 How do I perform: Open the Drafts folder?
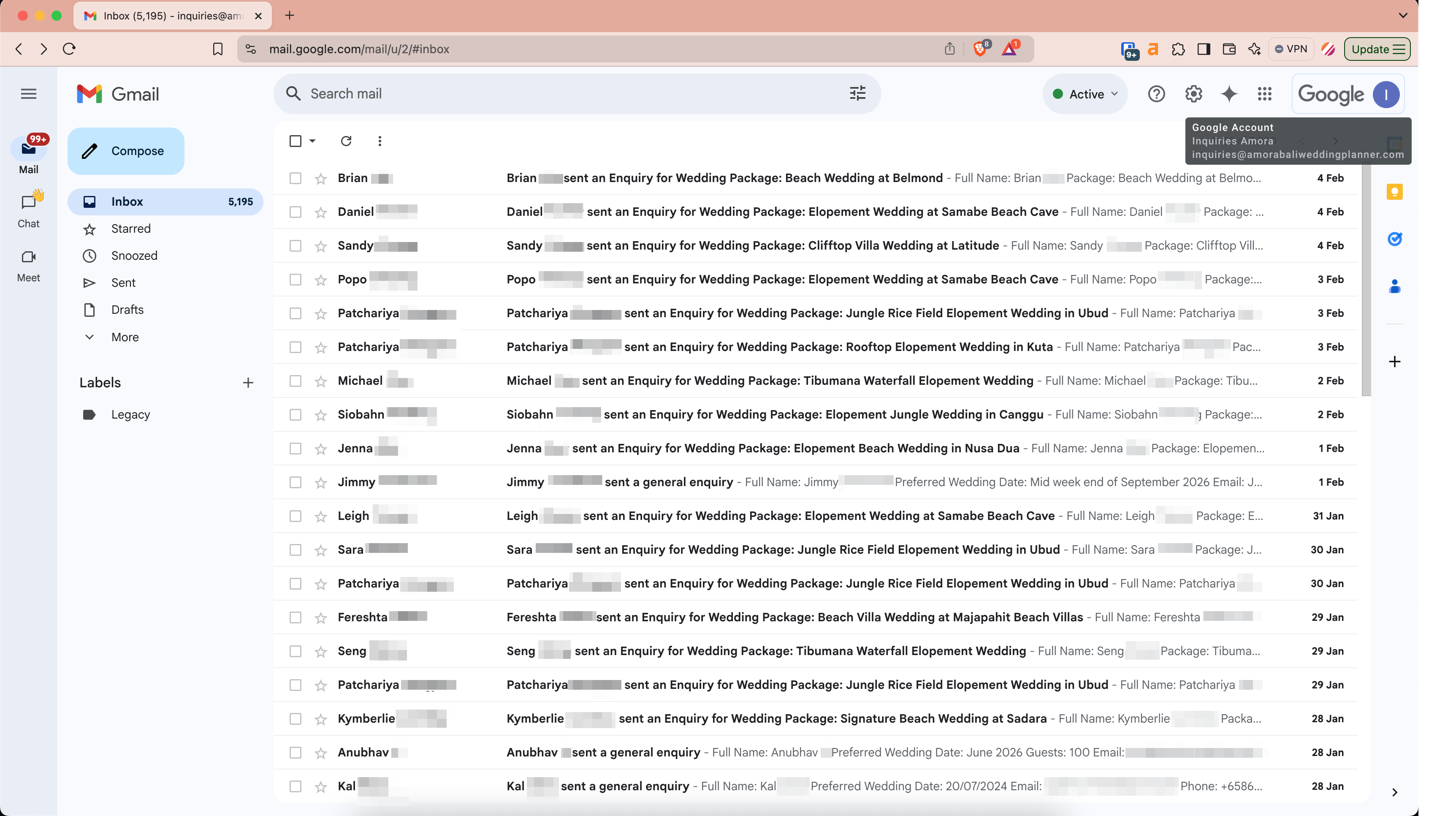click(x=127, y=310)
